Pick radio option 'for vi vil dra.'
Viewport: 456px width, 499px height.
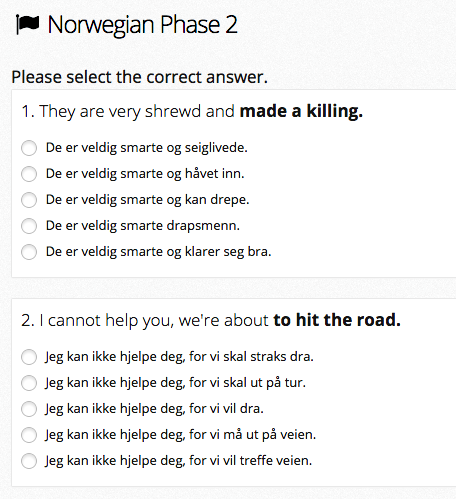tap(29, 409)
